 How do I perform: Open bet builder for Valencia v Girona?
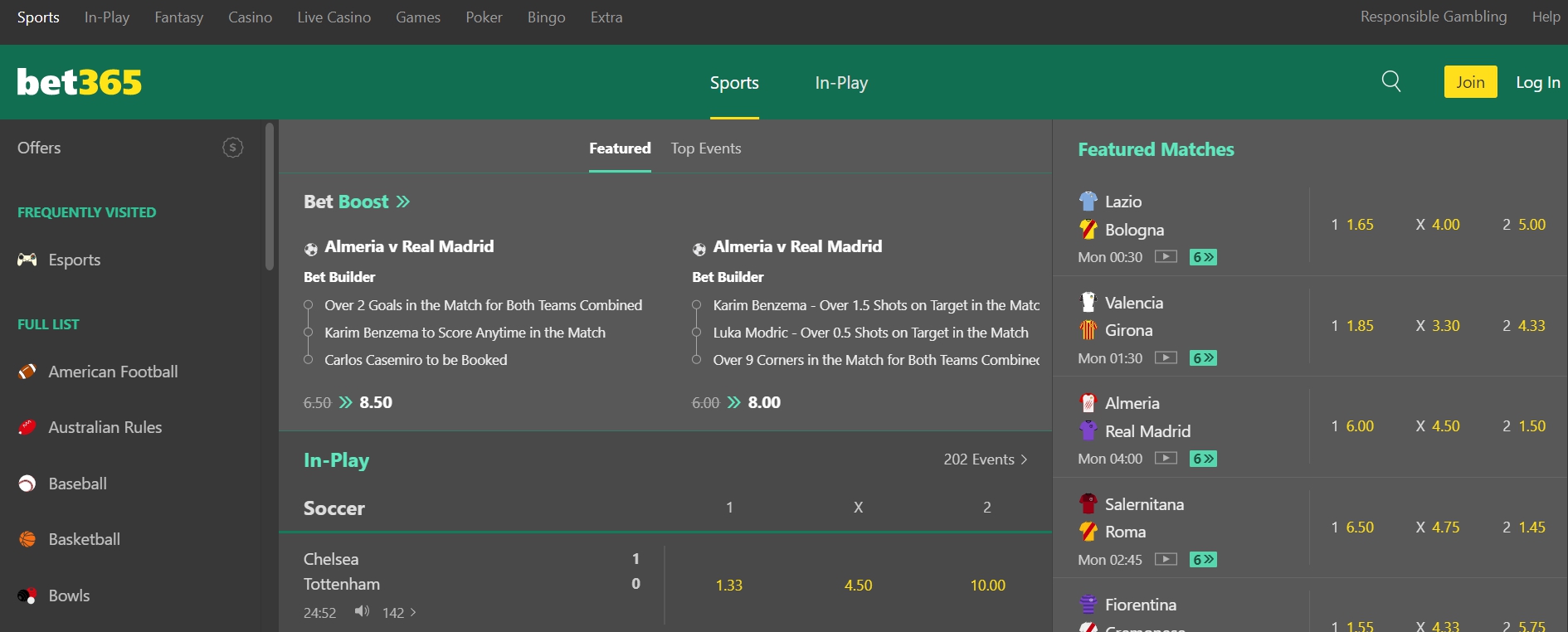[1202, 357]
